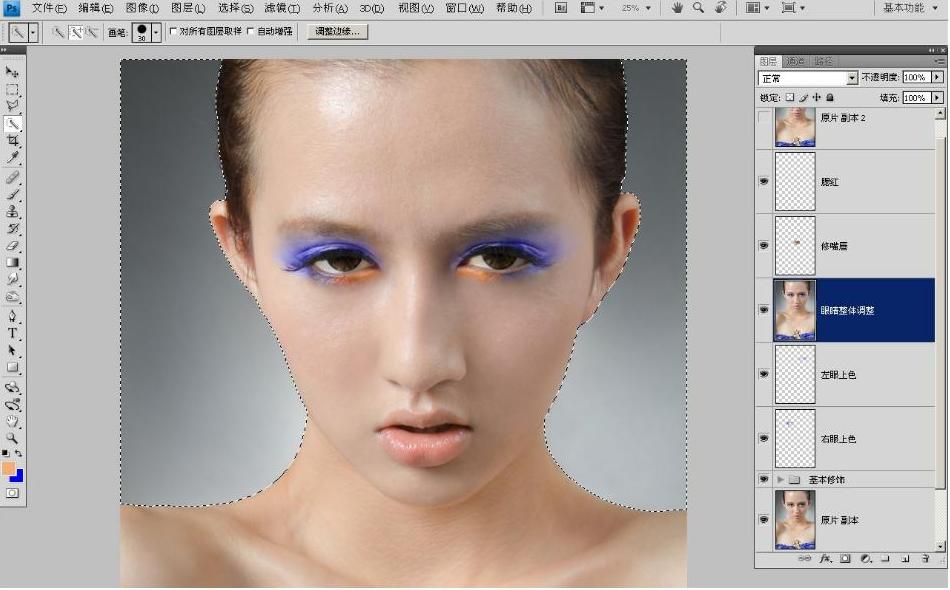Click the Rotate View tool in application bar

[720, 8]
